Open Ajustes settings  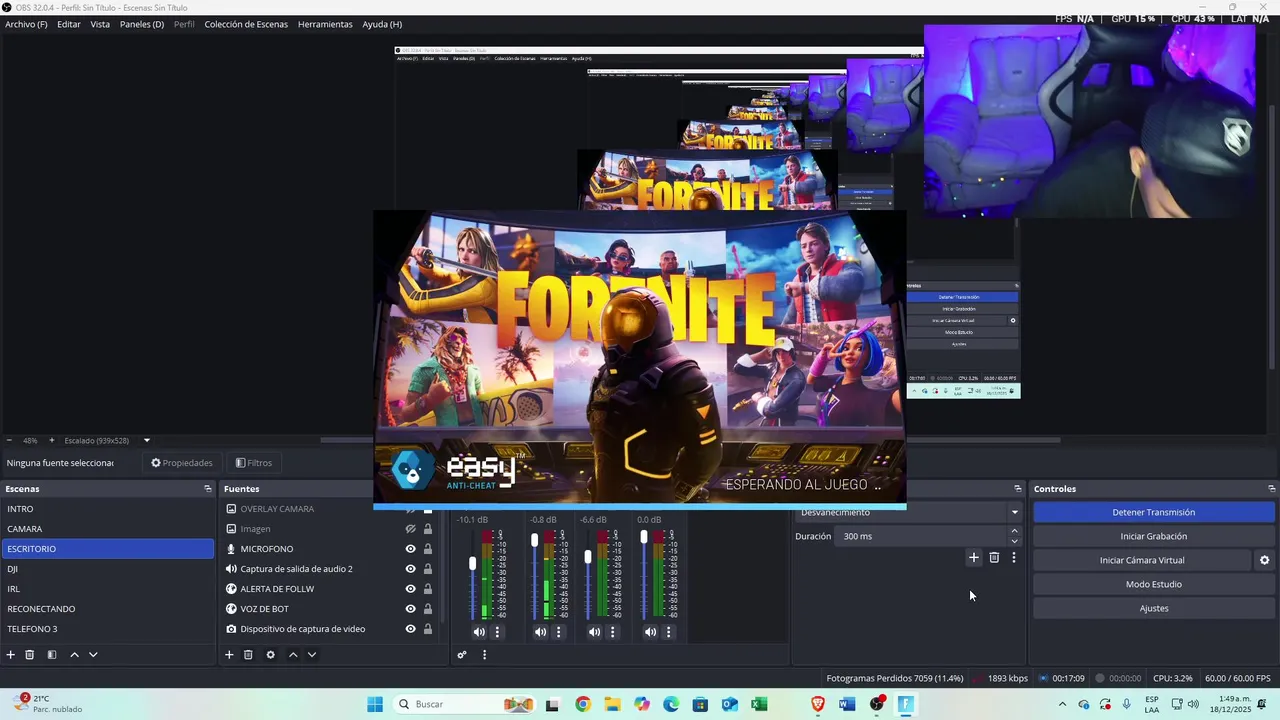[x=1153, y=608]
